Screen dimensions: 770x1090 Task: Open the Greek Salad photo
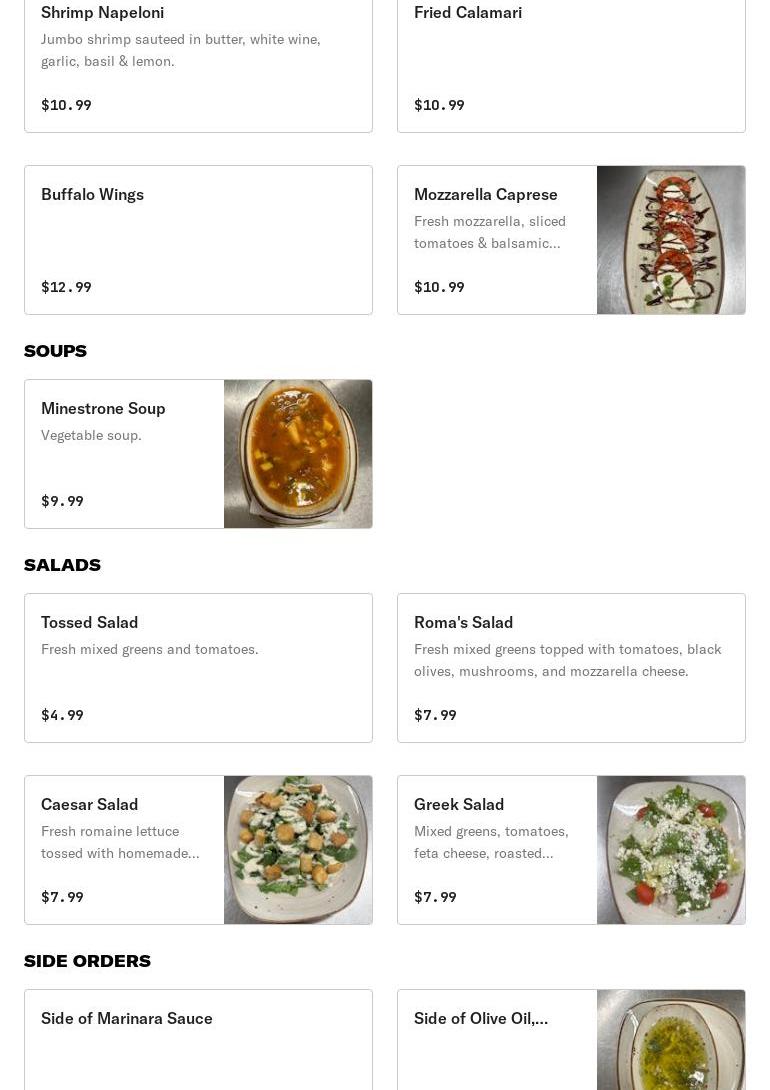(670, 850)
